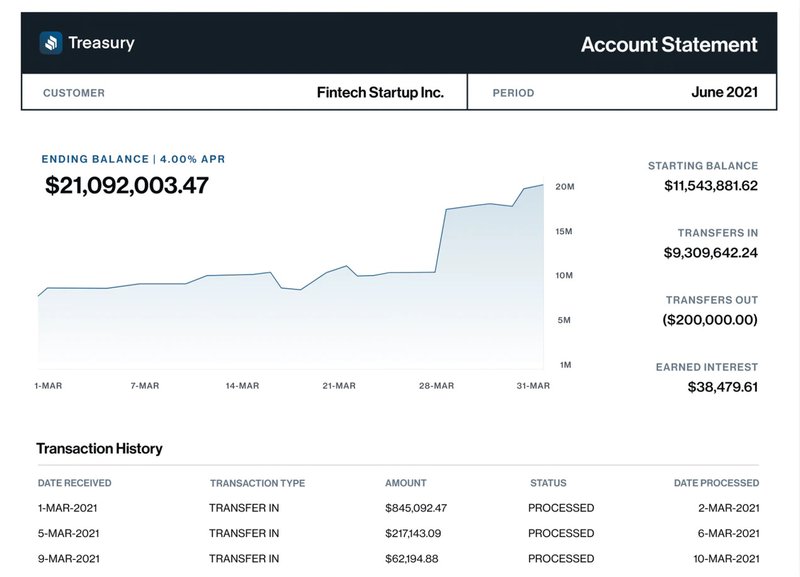Click the Treasury logo icon
This screenshot has width=800, height=577.
click(x=51, y=43)
